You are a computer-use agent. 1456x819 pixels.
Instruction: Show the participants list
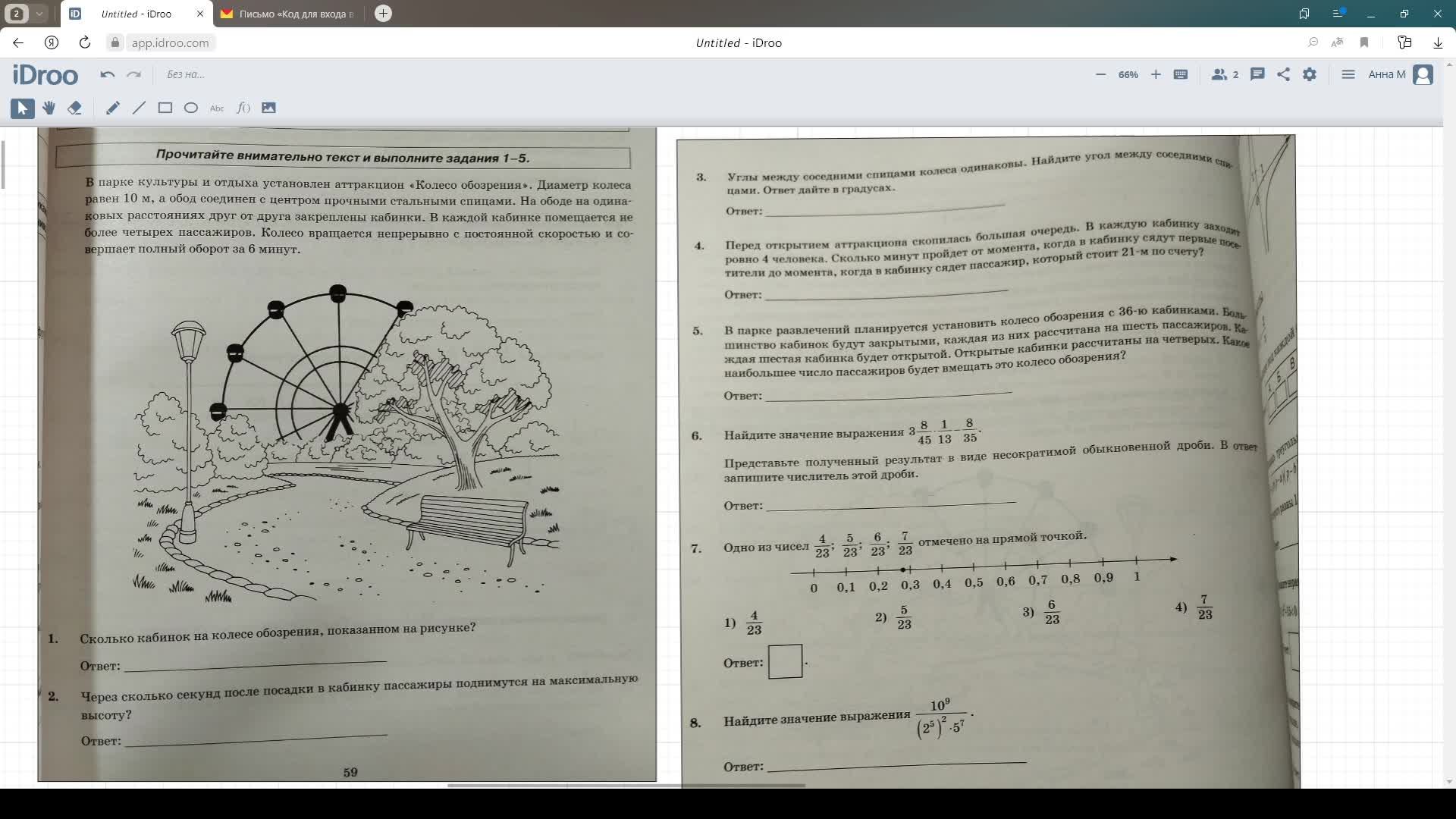tap(1224, 74)
